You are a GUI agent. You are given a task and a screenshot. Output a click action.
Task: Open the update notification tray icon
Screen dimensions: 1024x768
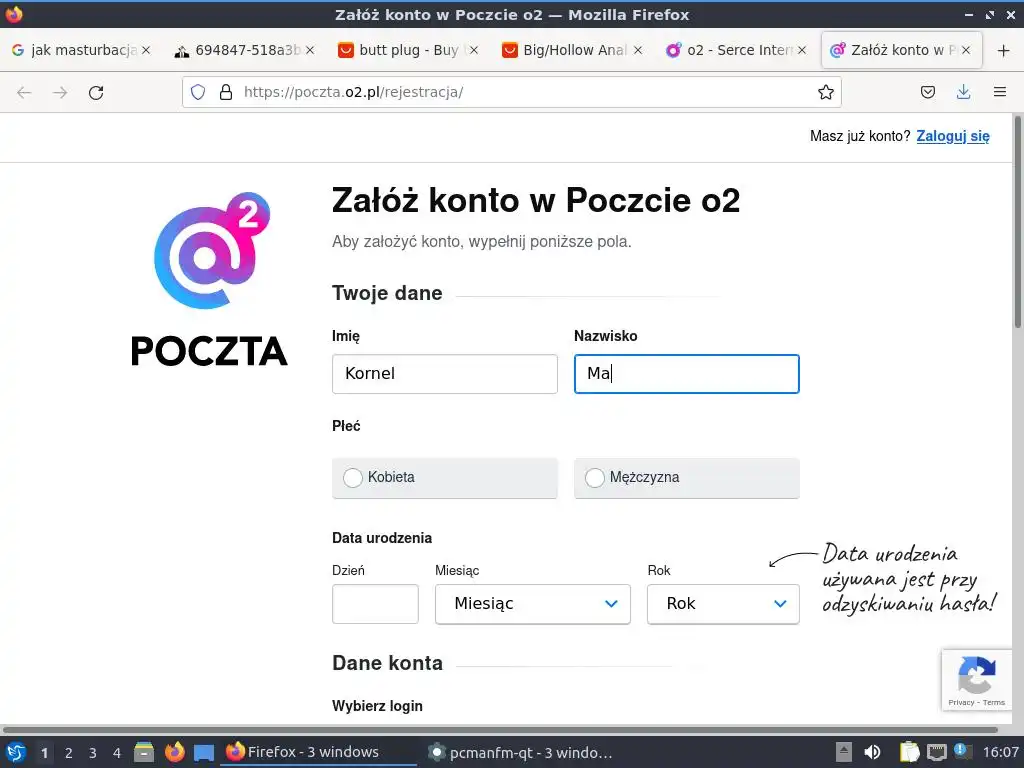coord(961,751)
